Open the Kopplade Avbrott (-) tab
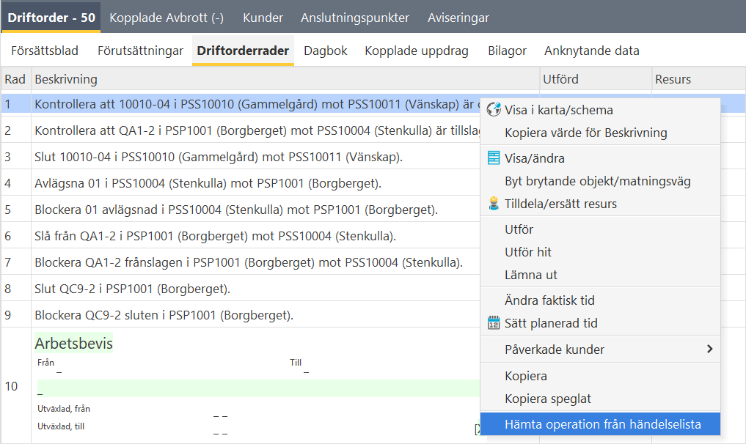 (166, 18)
